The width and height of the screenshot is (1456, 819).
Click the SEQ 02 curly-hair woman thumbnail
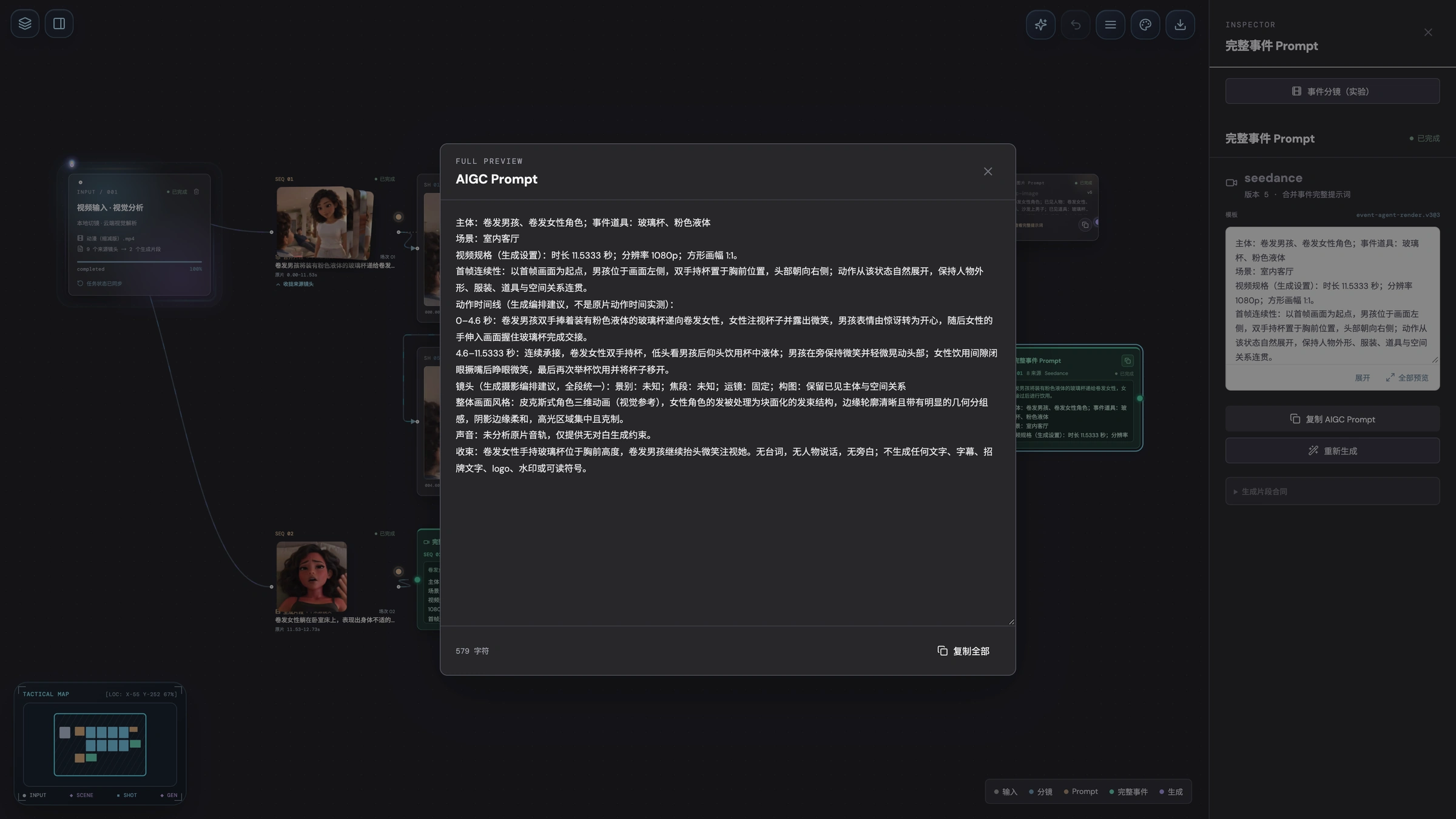312,577
